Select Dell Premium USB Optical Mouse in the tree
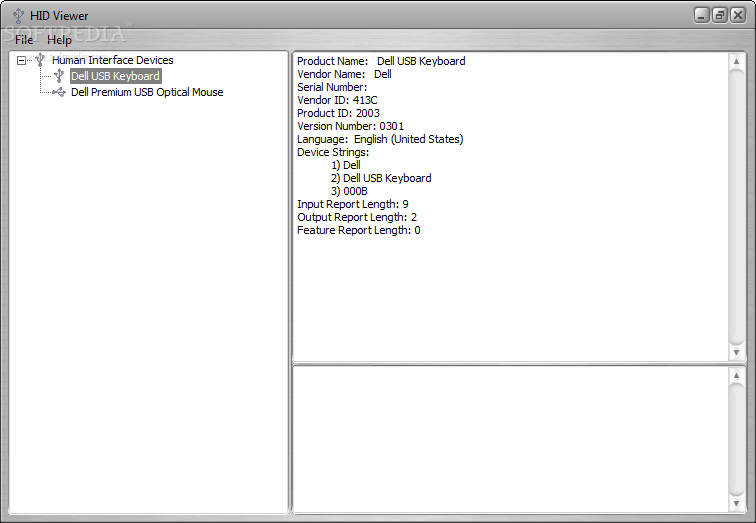The width and height of the screenshot is (756, 523). [x=147, y=92]
